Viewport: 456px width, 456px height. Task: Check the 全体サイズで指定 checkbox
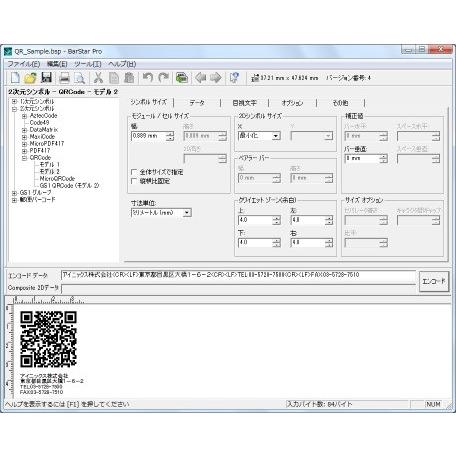134,172
